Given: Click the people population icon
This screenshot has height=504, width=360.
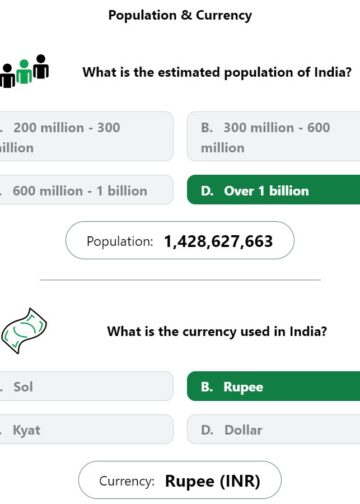Looking at the screenshot, I should click(24, 71).
